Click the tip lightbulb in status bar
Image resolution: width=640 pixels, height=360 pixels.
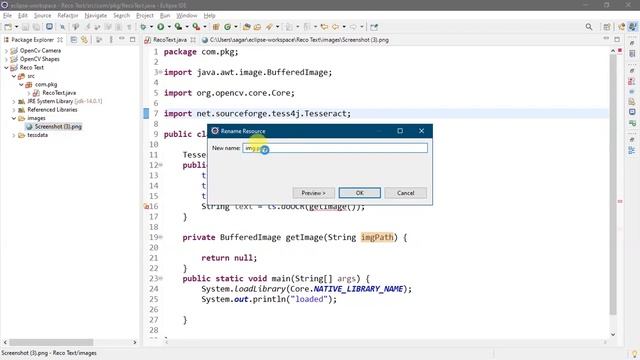pos(634,353)
